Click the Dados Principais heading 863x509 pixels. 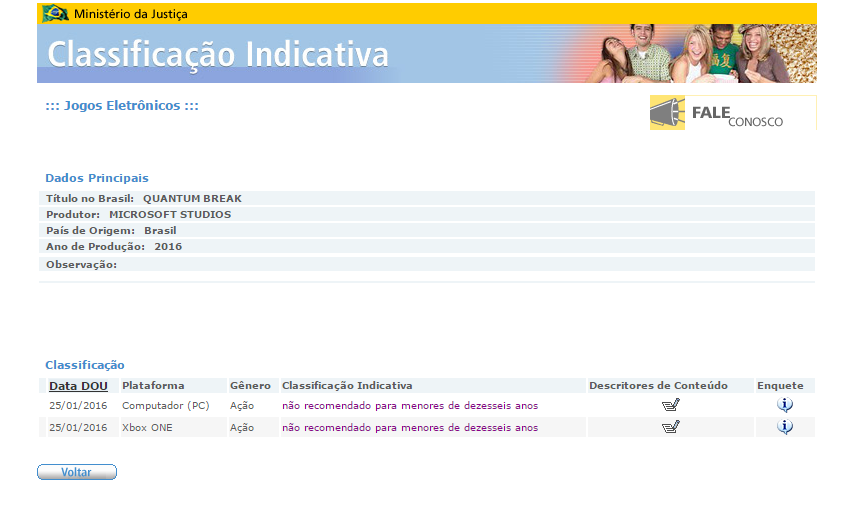click(97, 178)
